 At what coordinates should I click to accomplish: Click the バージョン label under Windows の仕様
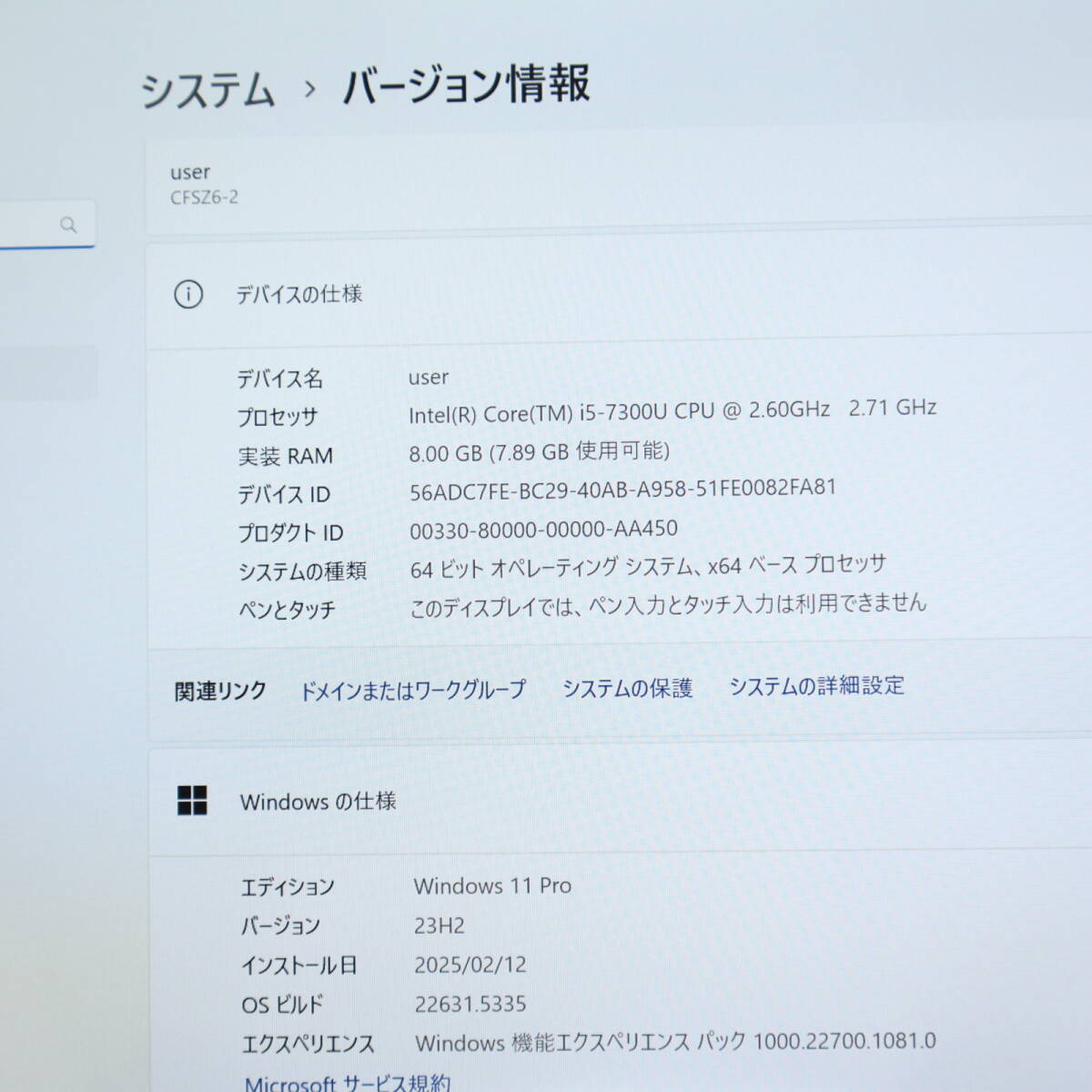tap(280, 926)
